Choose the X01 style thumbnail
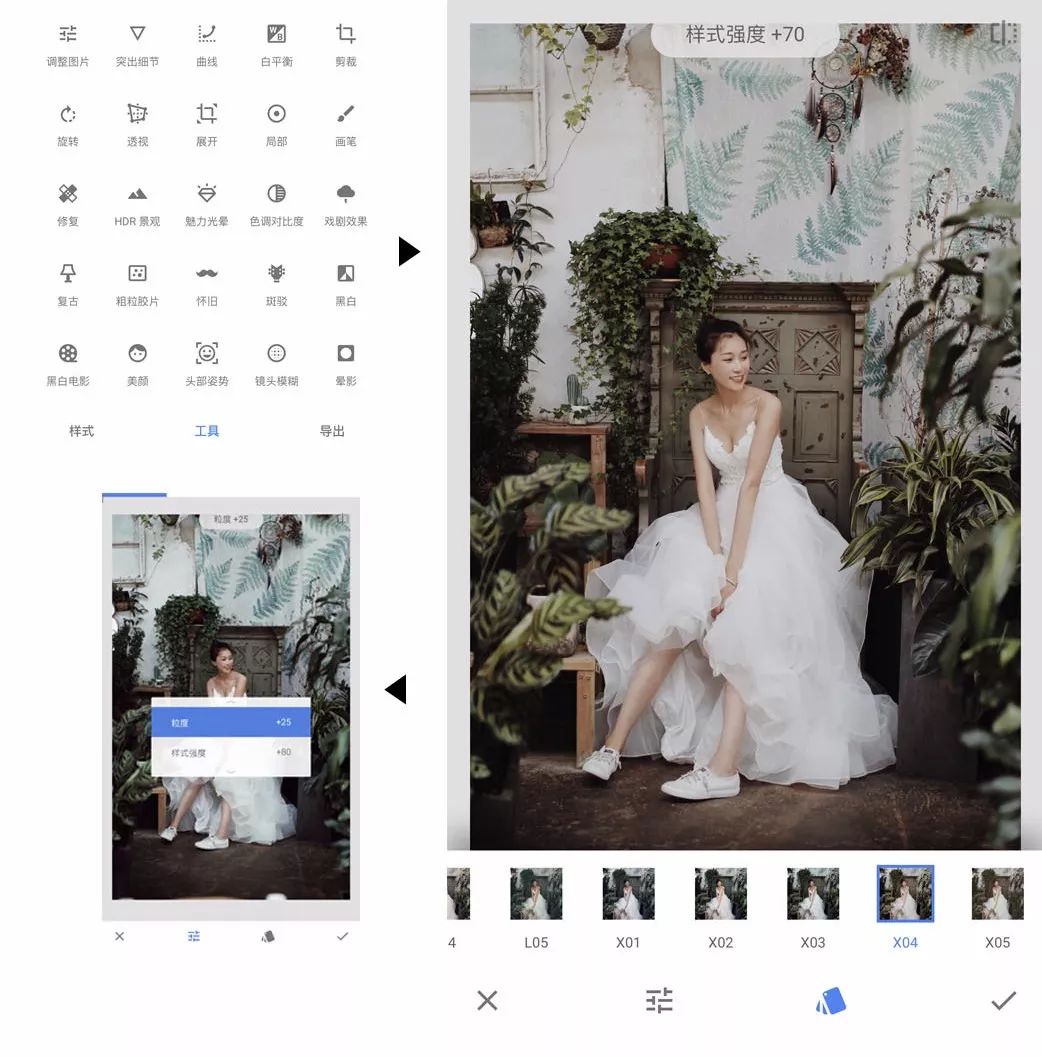This screenshot has width=1042, height=1057. 628,894
